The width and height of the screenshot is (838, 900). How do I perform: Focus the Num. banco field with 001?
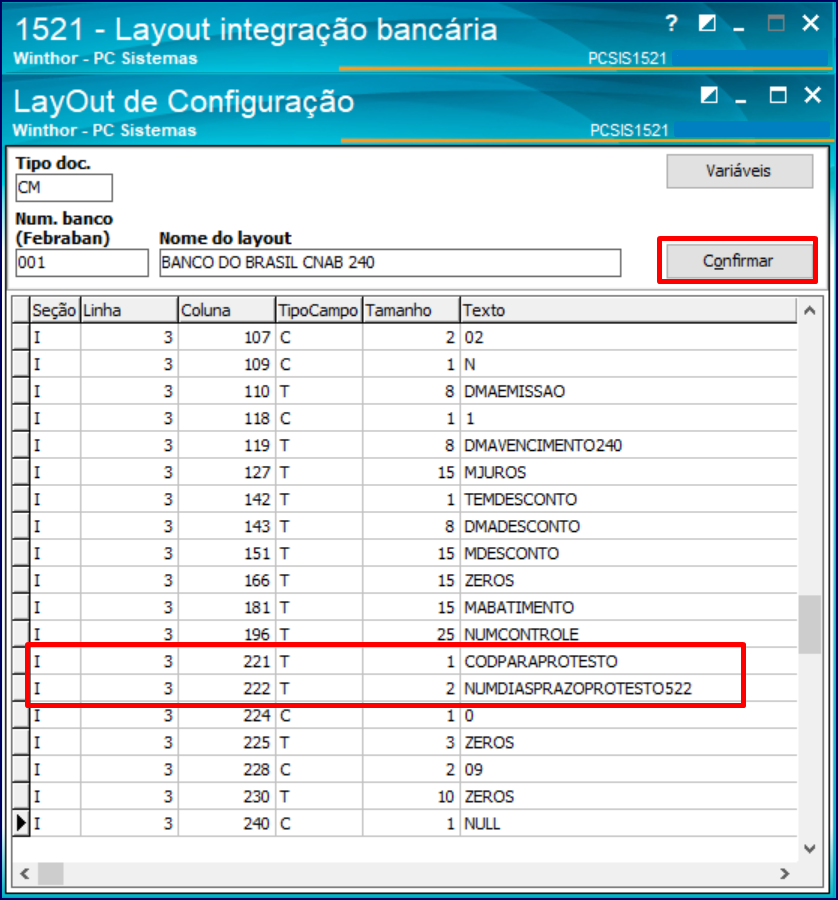82,263
